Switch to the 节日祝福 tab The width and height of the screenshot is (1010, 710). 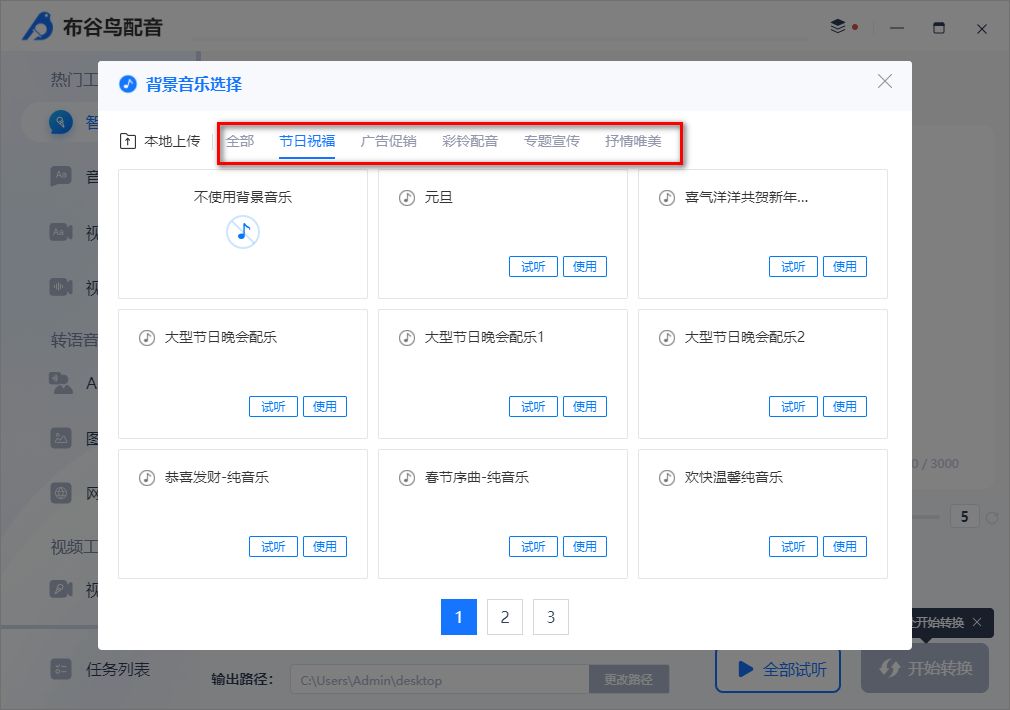(x=307, y=141)
